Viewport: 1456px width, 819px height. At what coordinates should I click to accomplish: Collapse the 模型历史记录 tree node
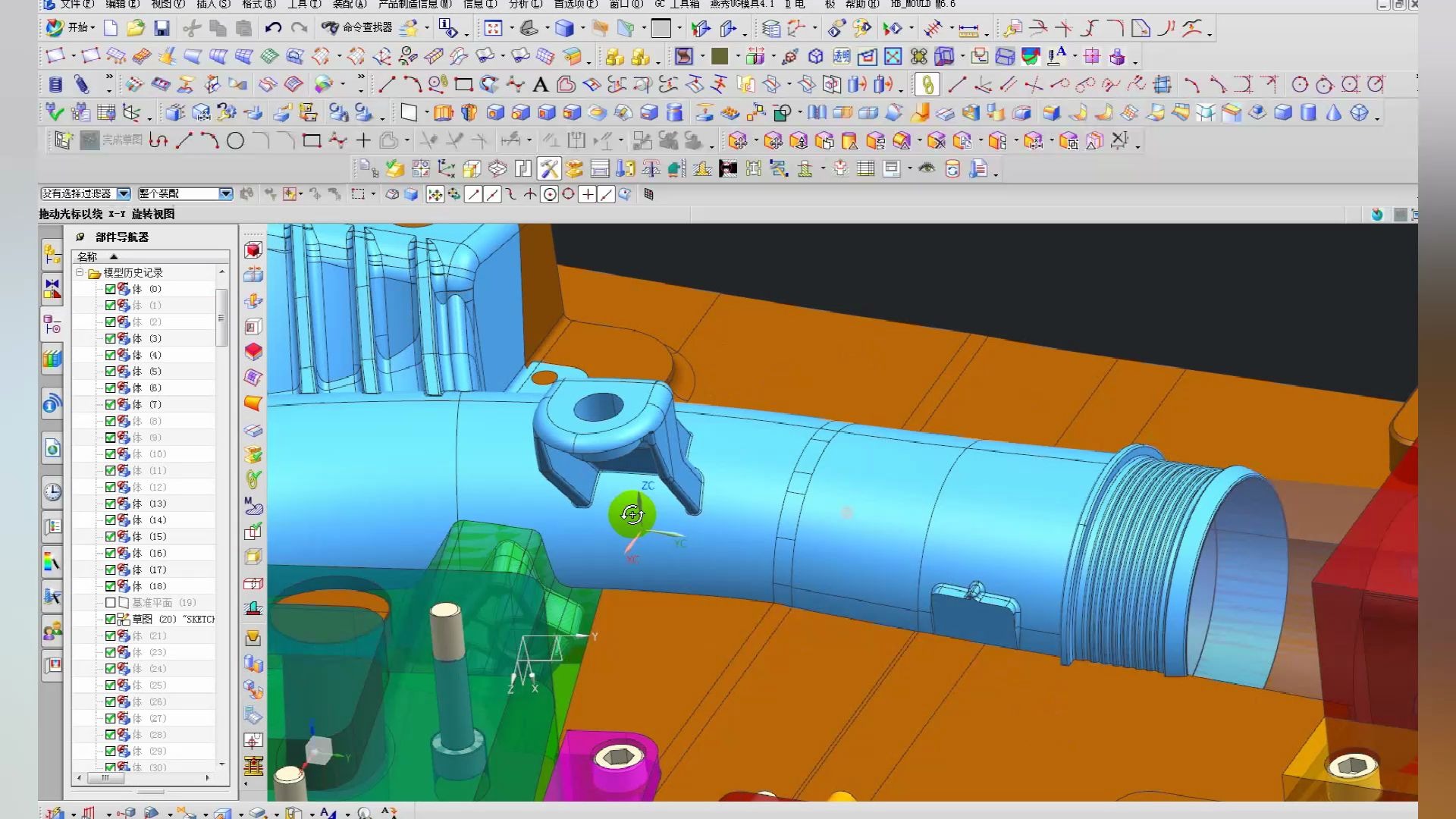pyautogui.click(x=80, y=272)
